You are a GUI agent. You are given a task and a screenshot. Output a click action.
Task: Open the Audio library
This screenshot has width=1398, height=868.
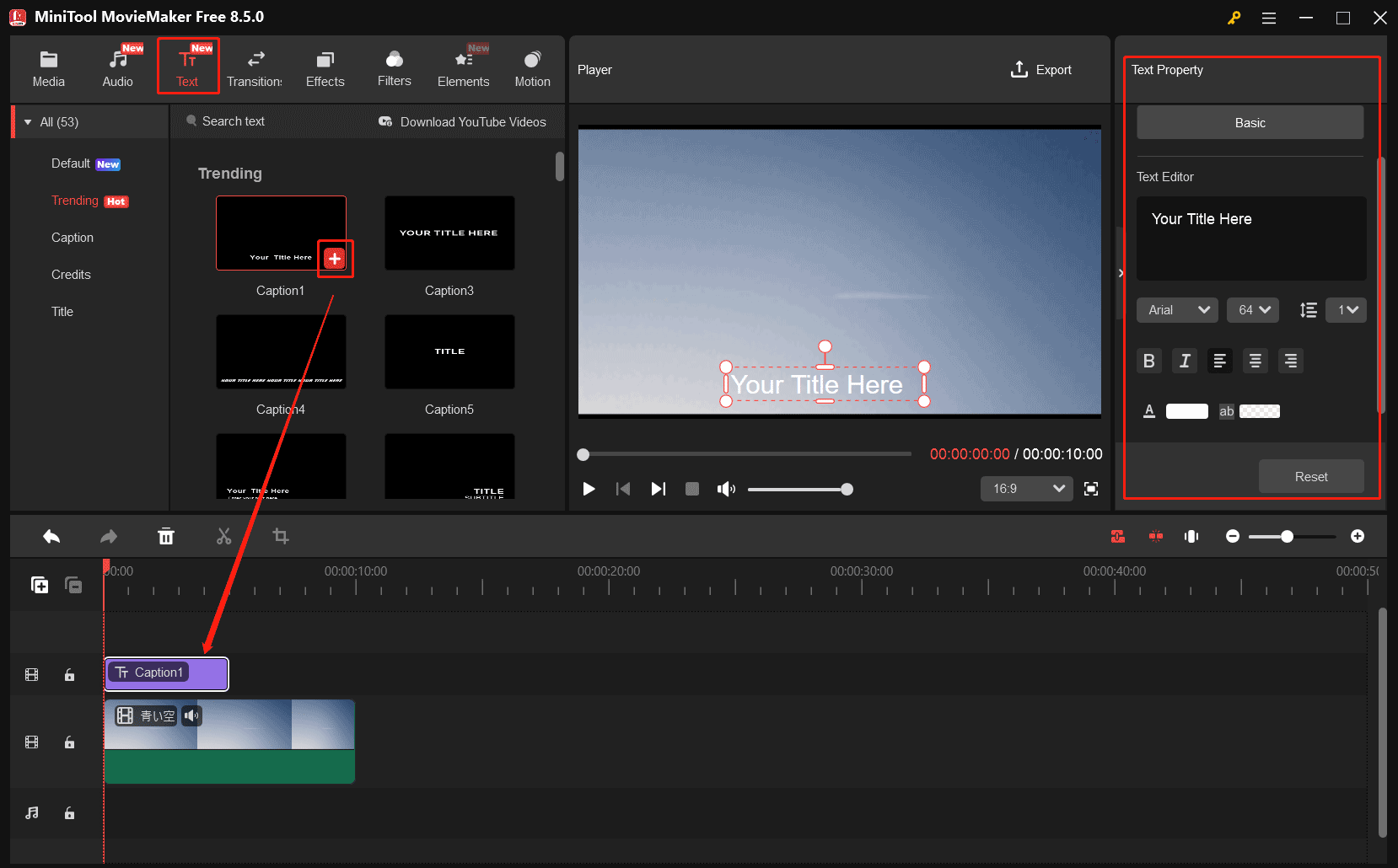pos(117,67)
